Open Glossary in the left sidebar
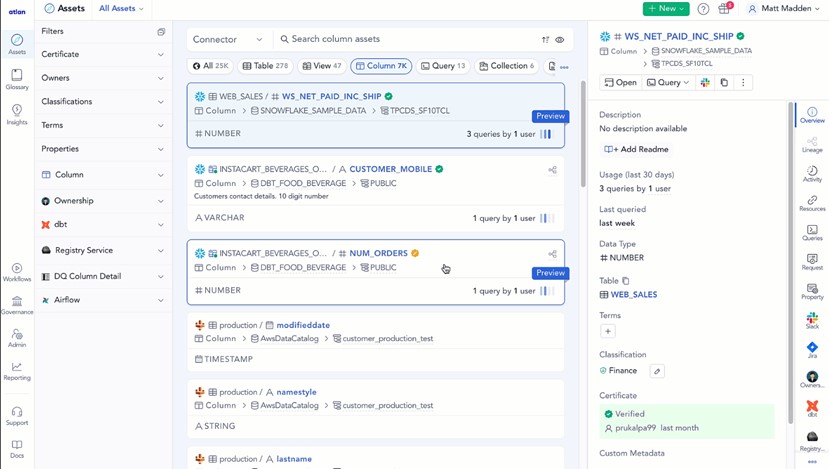829x469 pixels. pyautogui.click(x=17, y=79)
